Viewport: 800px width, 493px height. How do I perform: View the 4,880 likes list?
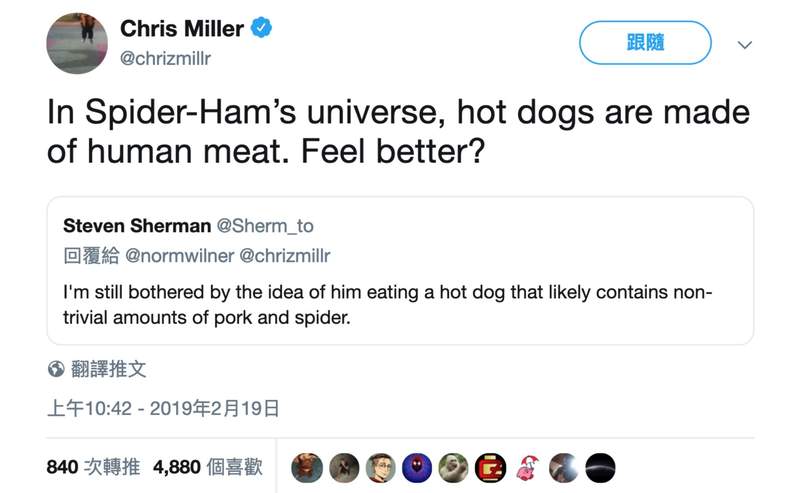tap(207, 467)
